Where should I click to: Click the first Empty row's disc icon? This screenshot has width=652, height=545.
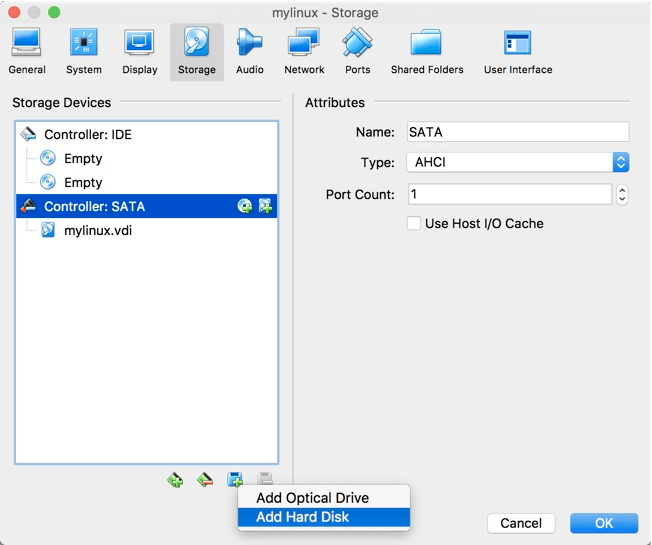pyautogui.click(x=48, y=158)
